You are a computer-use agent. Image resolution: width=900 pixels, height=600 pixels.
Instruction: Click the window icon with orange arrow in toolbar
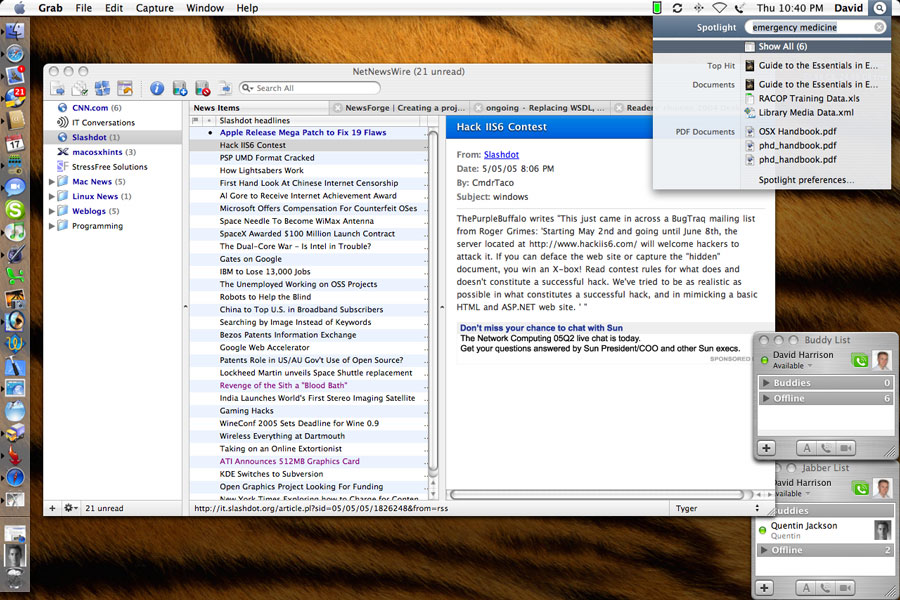click(x=125, y=88)
